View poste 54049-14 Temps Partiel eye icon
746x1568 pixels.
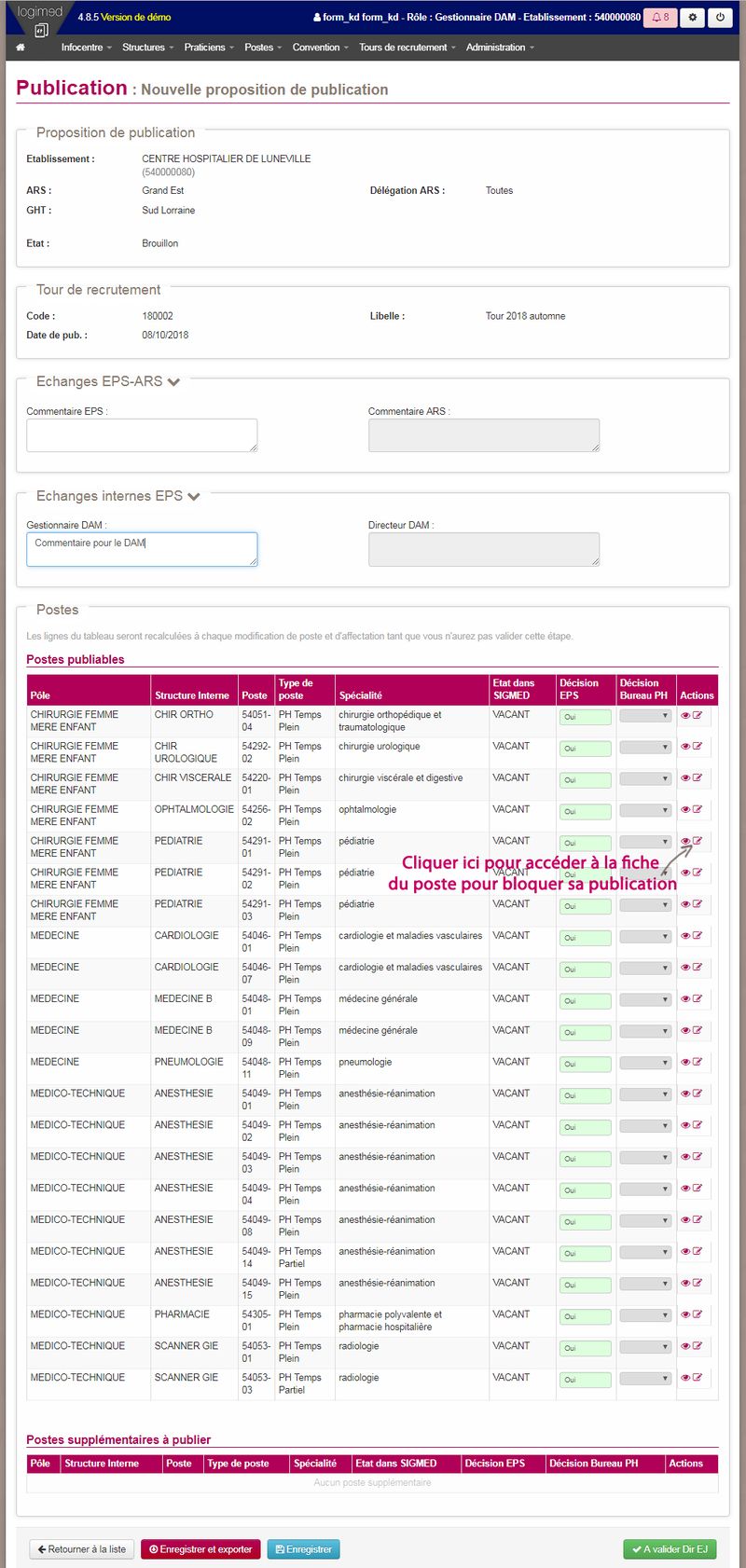[685, 1252]
